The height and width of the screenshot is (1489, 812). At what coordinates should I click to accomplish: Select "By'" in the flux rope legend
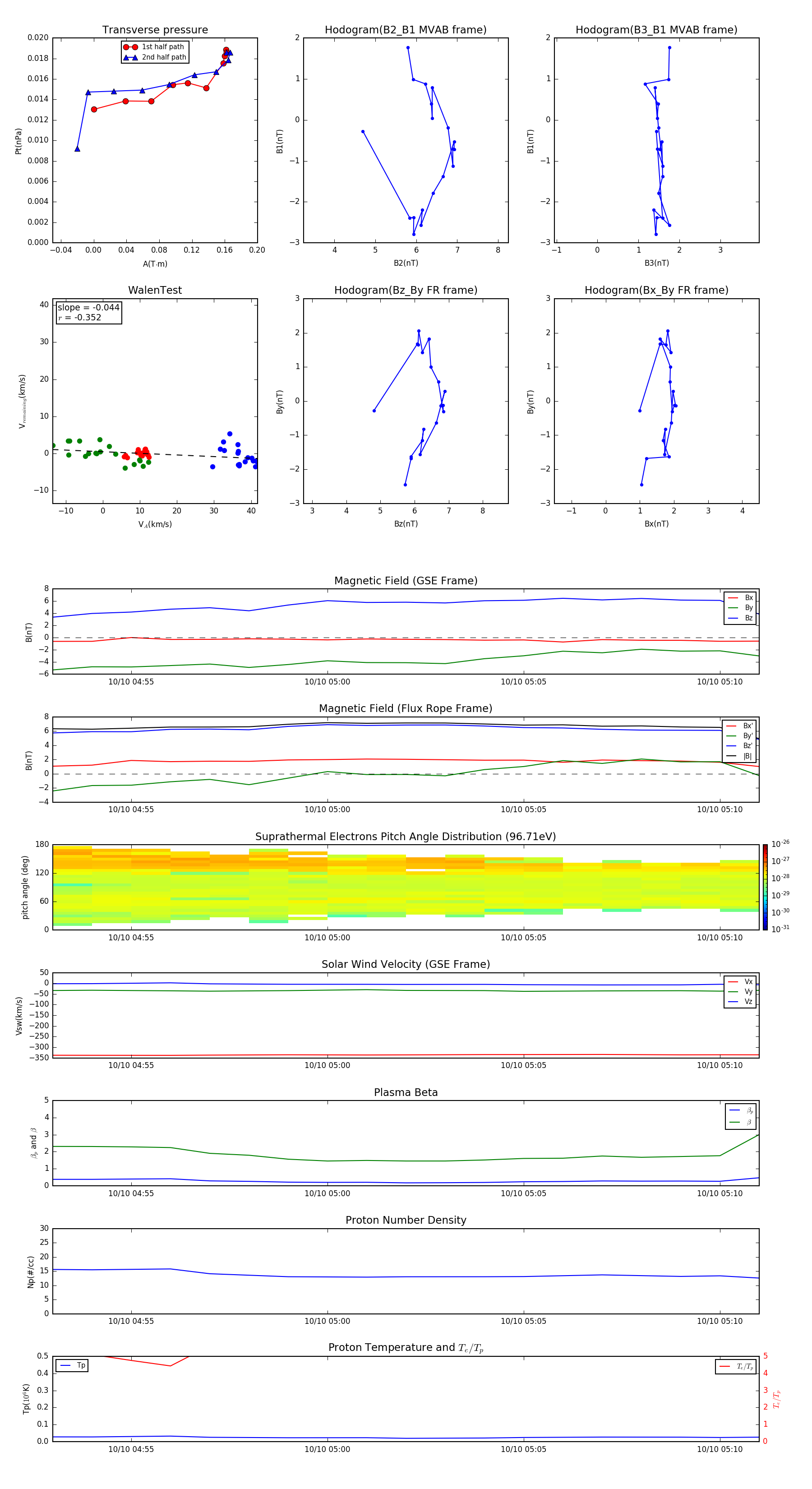pyautogui.click(x=740, y=736)
